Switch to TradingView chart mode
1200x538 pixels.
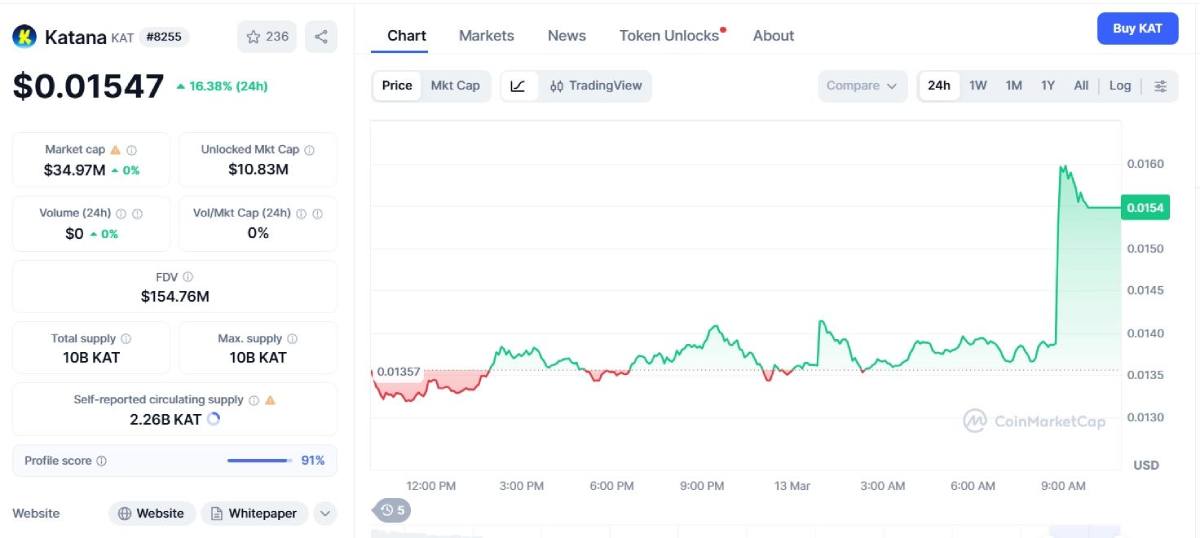pos(595,86)
